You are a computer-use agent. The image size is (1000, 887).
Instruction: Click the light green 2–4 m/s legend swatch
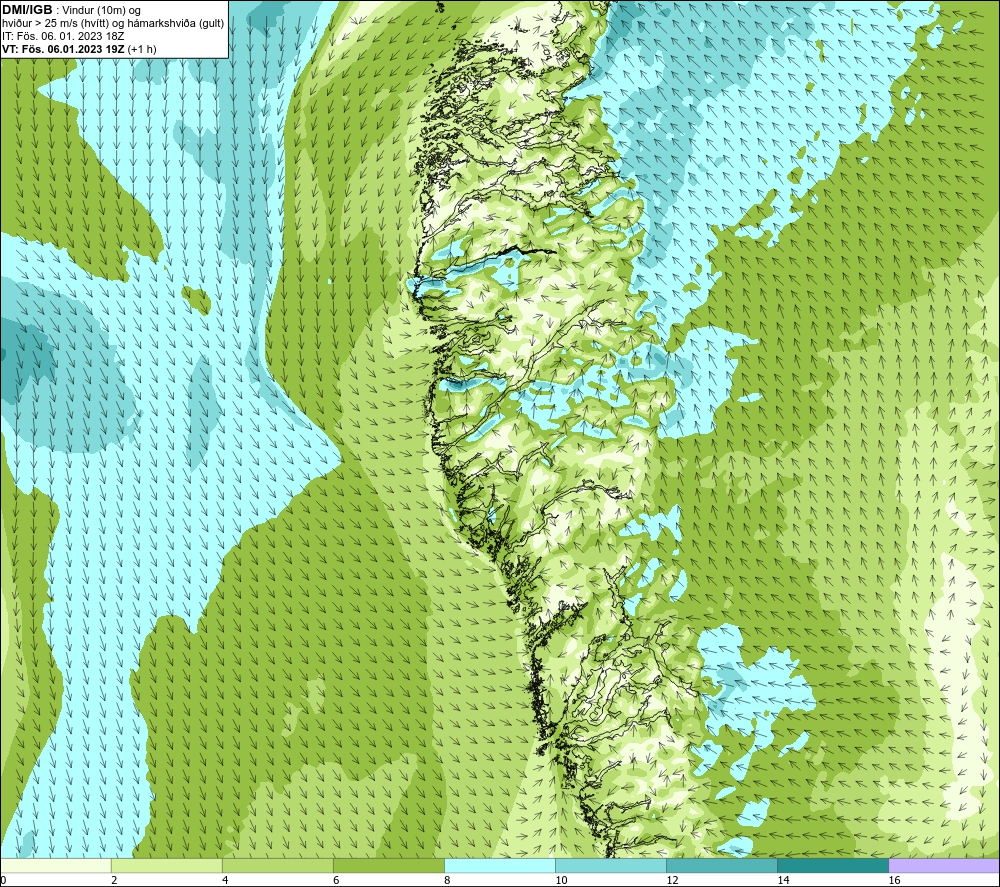pos(166,865)
